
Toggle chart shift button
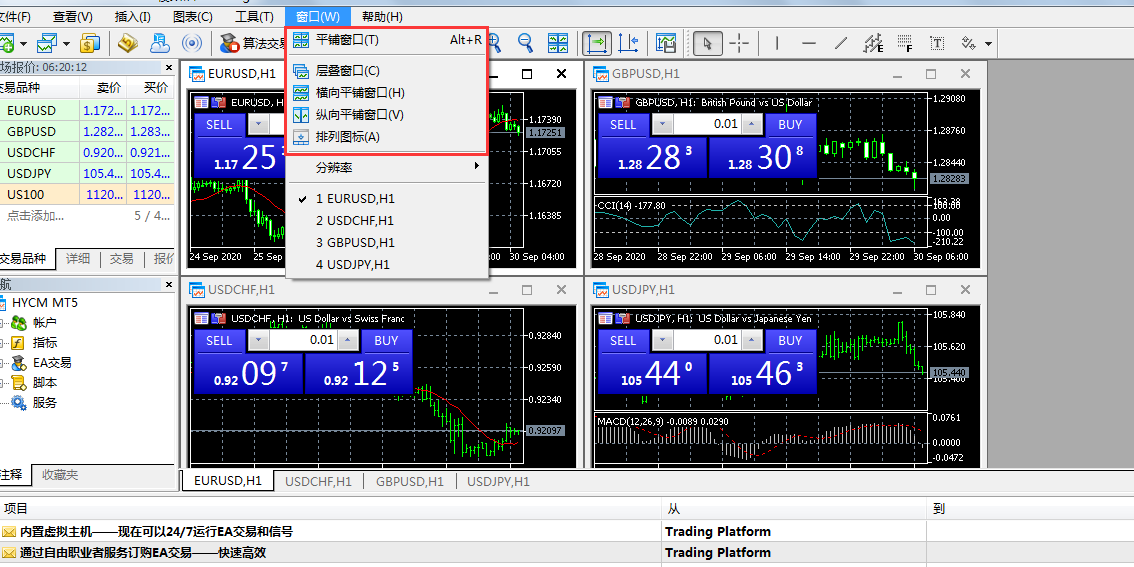[x=628, y=43]
